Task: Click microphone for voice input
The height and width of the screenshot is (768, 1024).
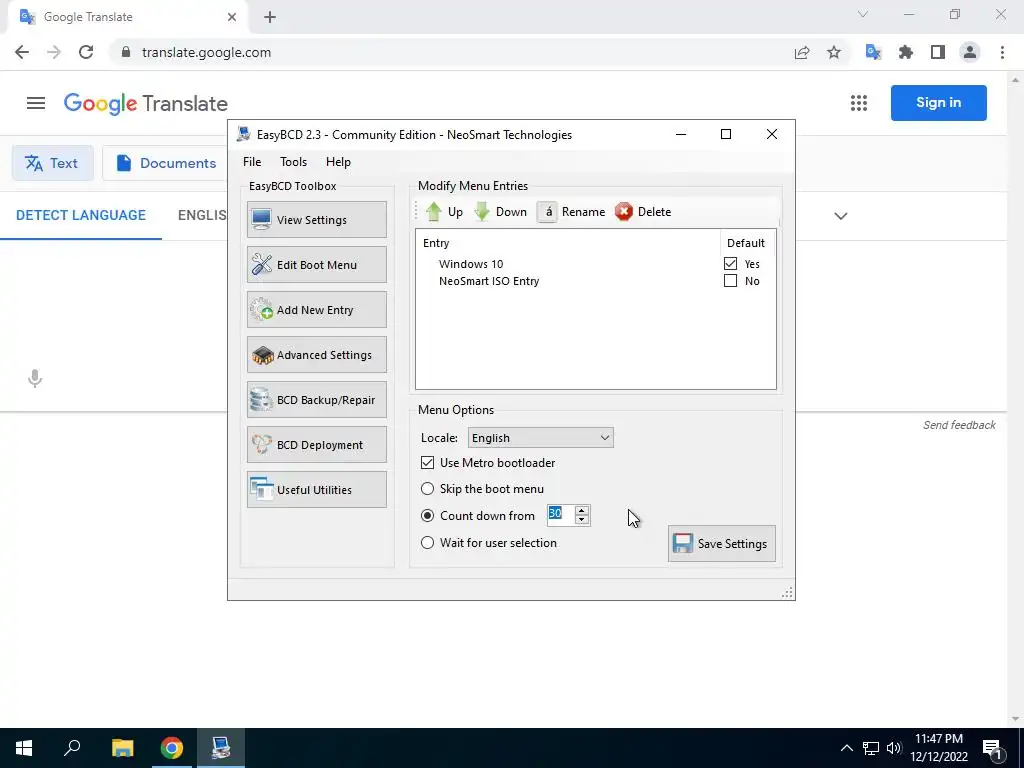Action: click(x=35, y=378)
